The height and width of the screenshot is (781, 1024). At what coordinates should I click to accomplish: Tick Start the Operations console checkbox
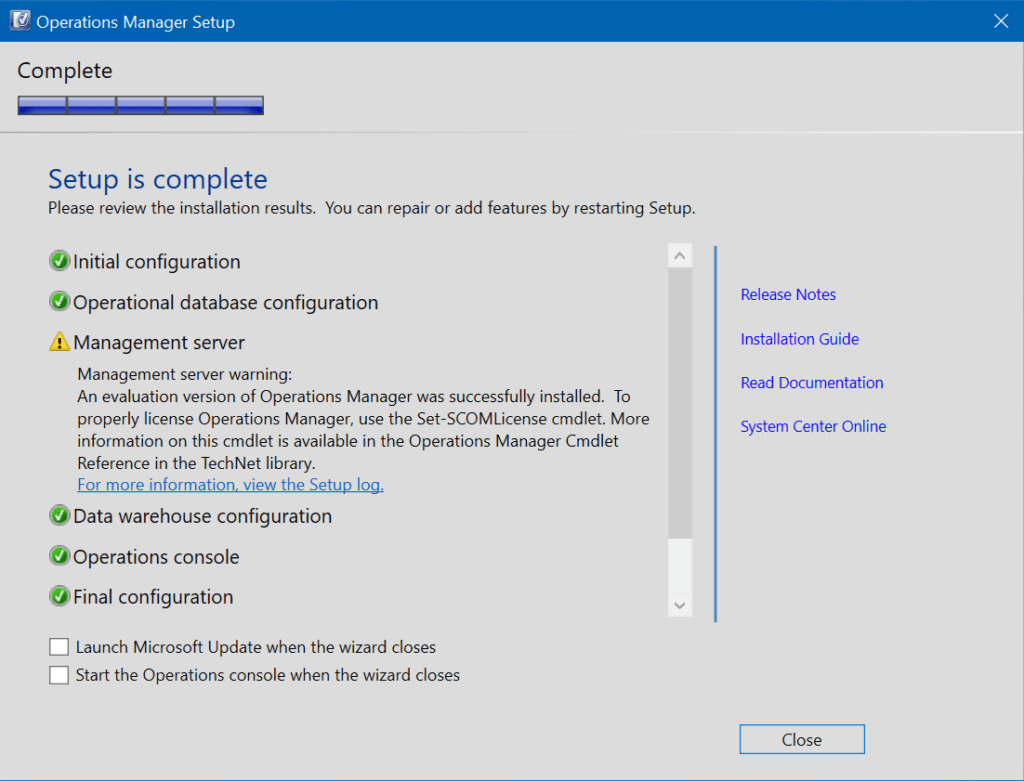tap(59, 675)
